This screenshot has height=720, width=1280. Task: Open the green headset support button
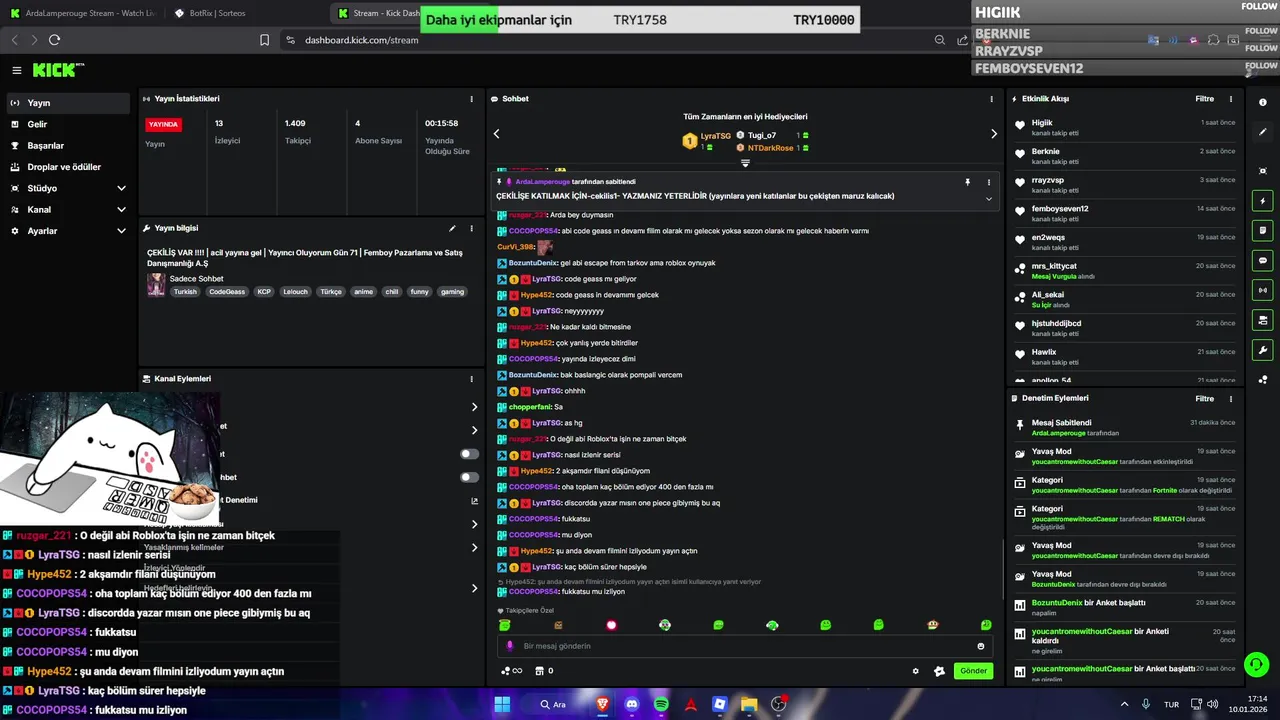tap(1257, 664)
